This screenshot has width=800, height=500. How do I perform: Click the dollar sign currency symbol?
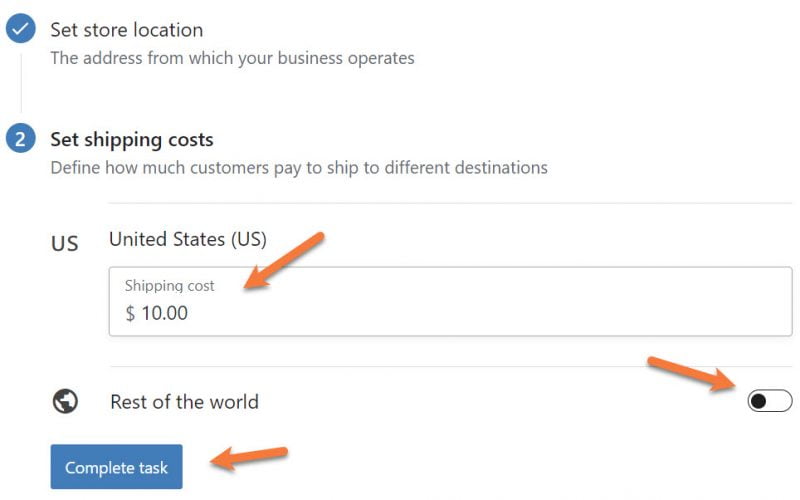pyautogui.click(x=130, y=313)
